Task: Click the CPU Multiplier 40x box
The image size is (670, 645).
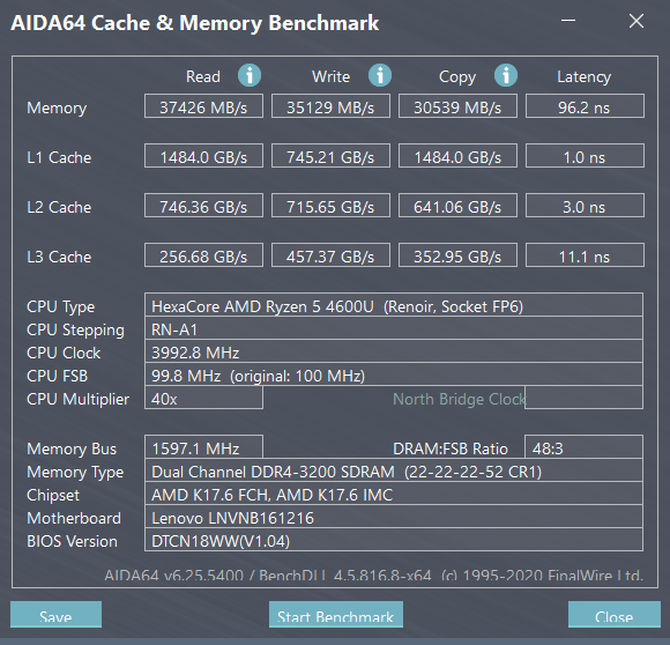Action: (204, 398)
